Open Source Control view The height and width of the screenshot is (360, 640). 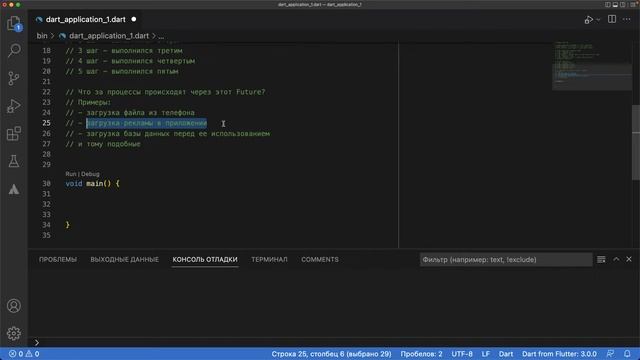click(x=14, y=78)
